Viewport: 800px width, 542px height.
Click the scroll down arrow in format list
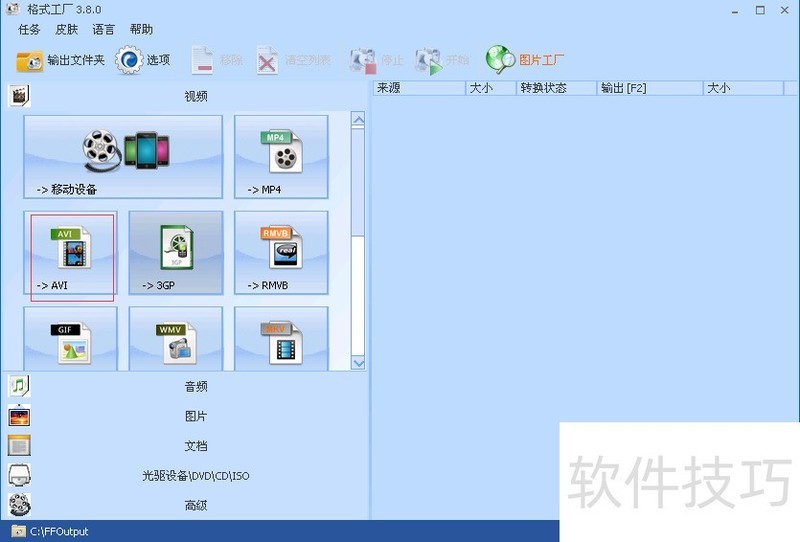click(358, 363)
